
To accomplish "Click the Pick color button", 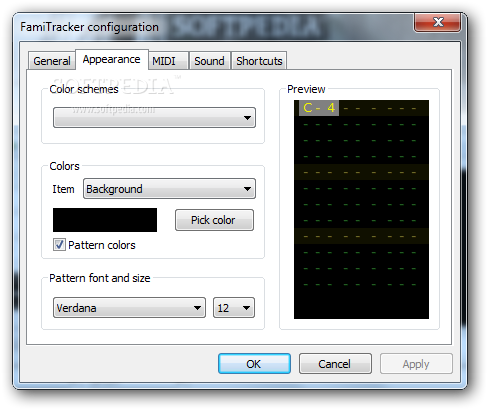I will pos(214,220).
